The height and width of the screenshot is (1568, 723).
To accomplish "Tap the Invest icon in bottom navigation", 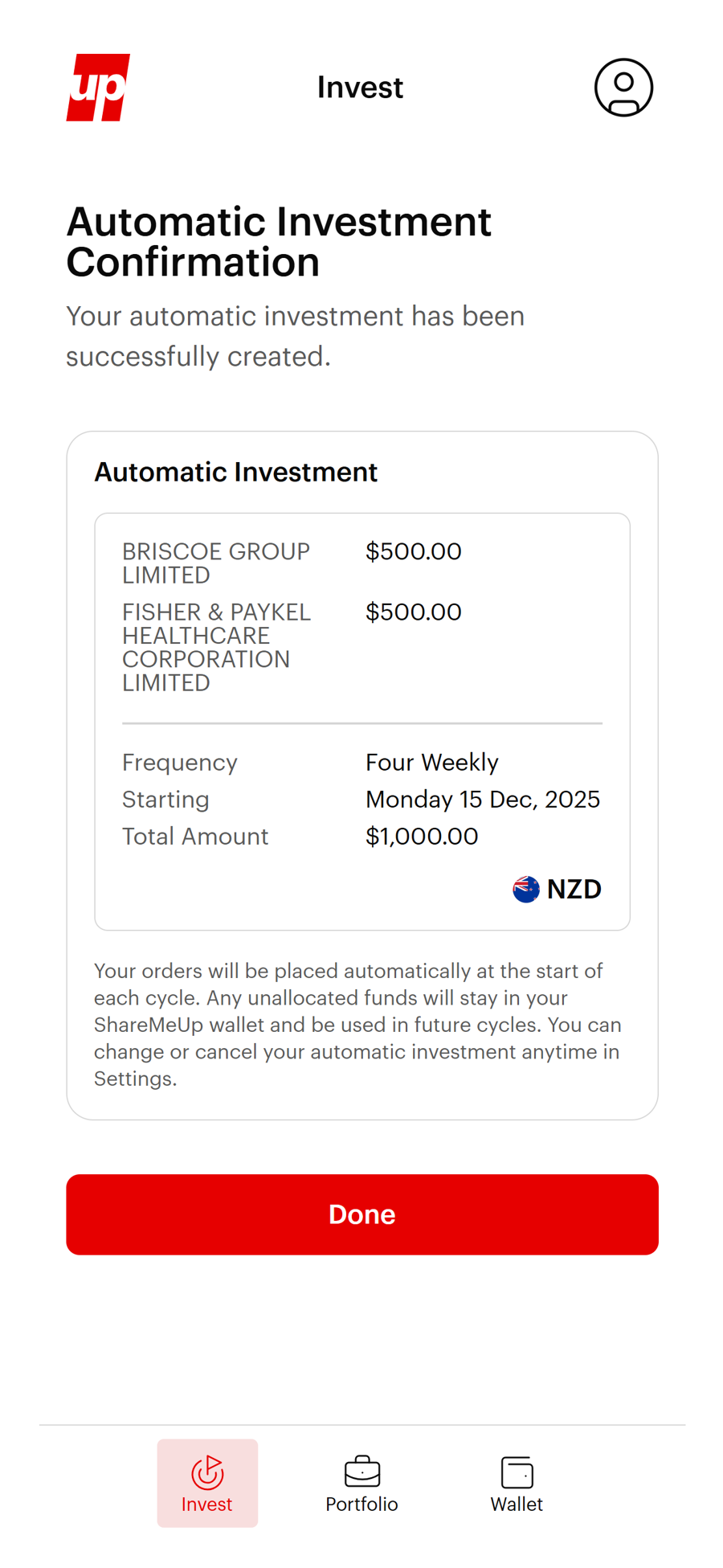I will (207, 1472).
